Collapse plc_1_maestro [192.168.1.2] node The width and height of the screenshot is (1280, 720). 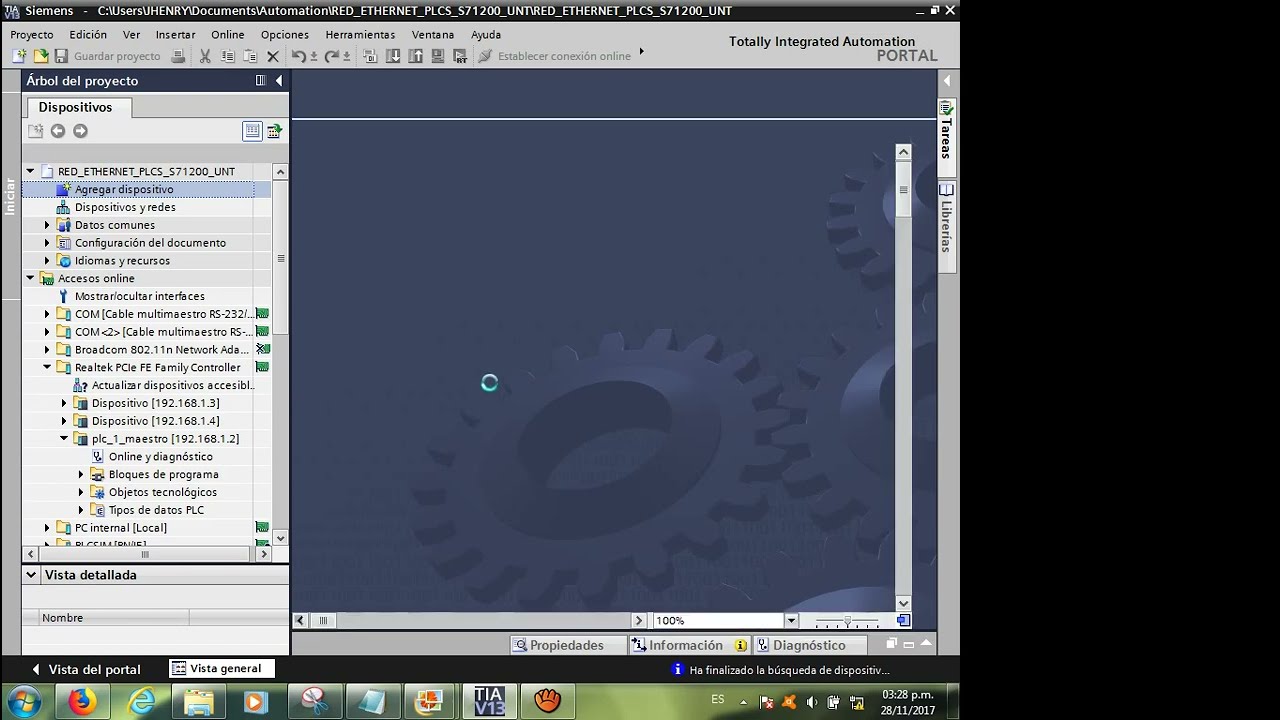(64, 439)
